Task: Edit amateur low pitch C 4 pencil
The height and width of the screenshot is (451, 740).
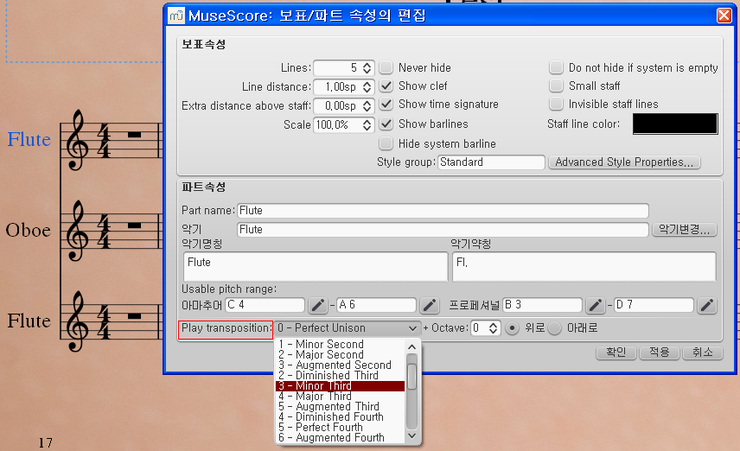Action: 318,306
